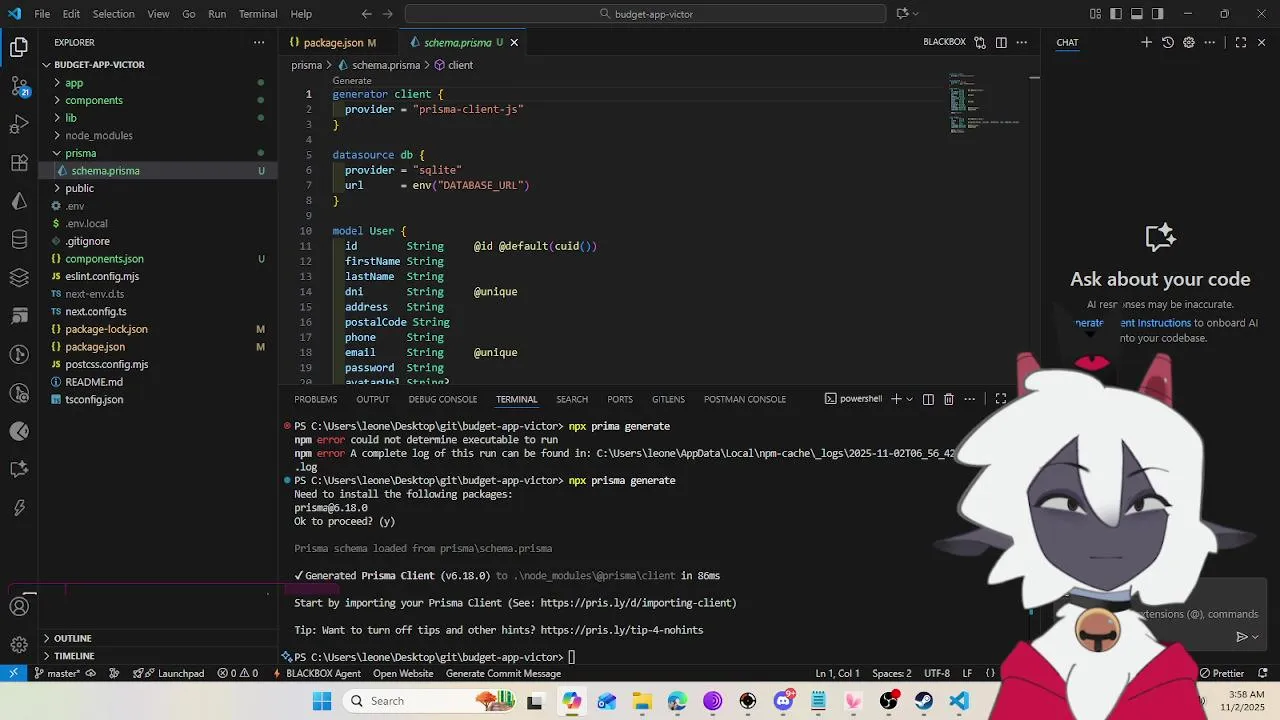The width and height of the screenshot is (1280, 720).
Task: Split the terminal panel
Action: 928,399
